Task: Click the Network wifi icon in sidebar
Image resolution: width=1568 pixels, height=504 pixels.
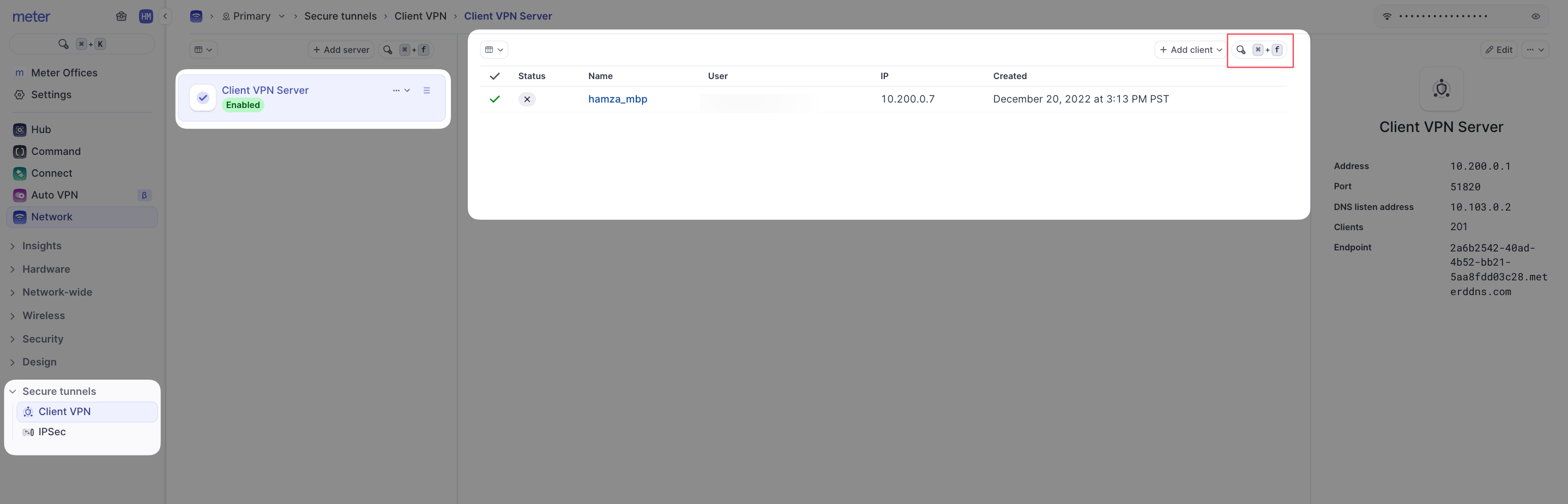Action: (x=19, y=217)
